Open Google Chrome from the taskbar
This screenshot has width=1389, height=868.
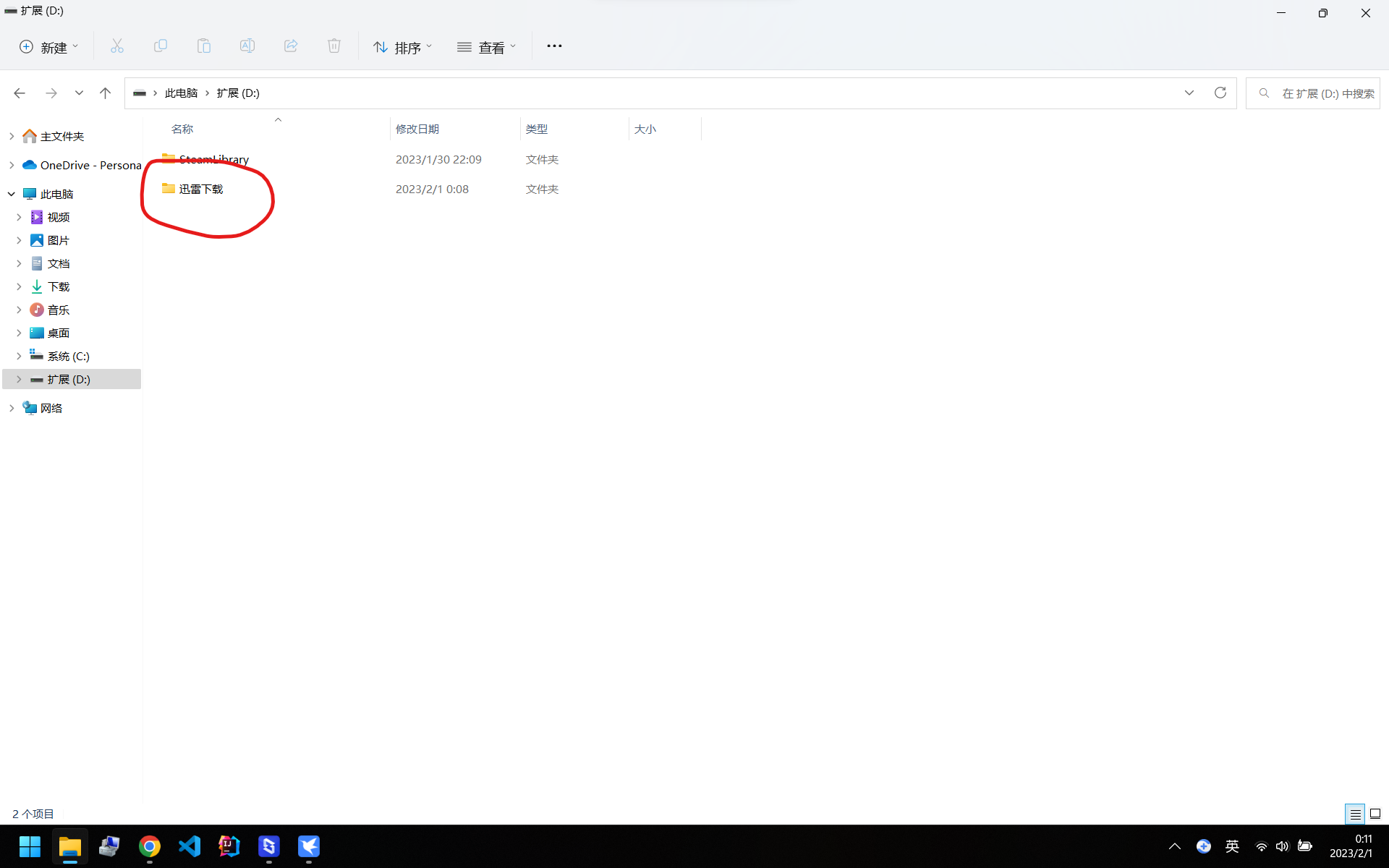(x=150, y=846)
